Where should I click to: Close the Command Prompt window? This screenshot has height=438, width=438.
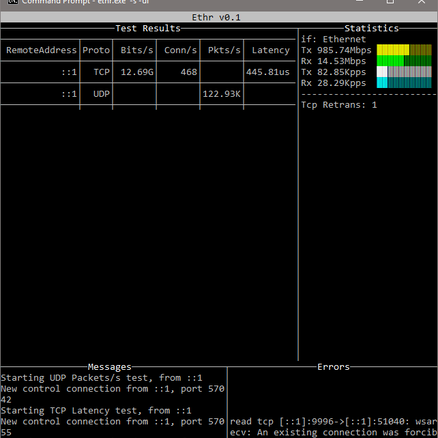pos(422,2)
